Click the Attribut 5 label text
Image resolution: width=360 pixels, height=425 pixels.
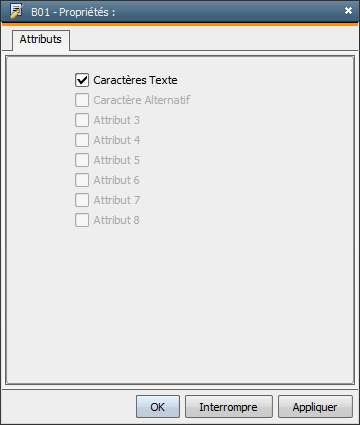coord(117,160)
